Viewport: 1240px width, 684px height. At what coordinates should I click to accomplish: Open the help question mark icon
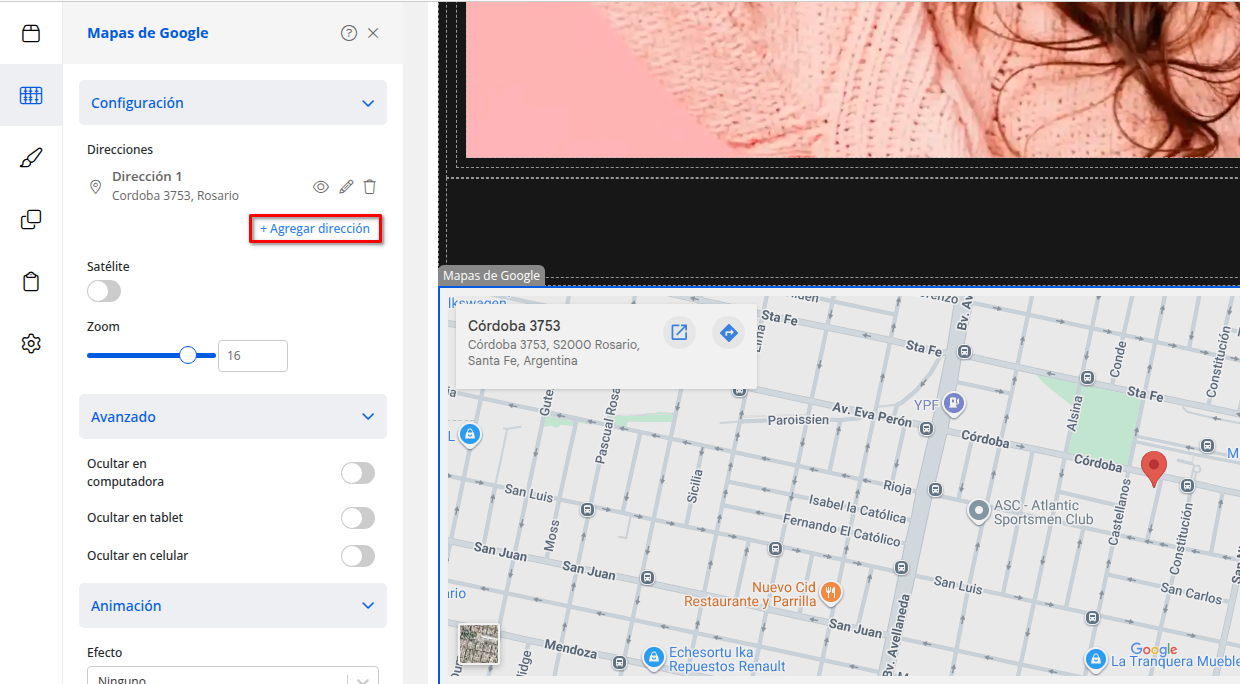[x=348, y=32]
